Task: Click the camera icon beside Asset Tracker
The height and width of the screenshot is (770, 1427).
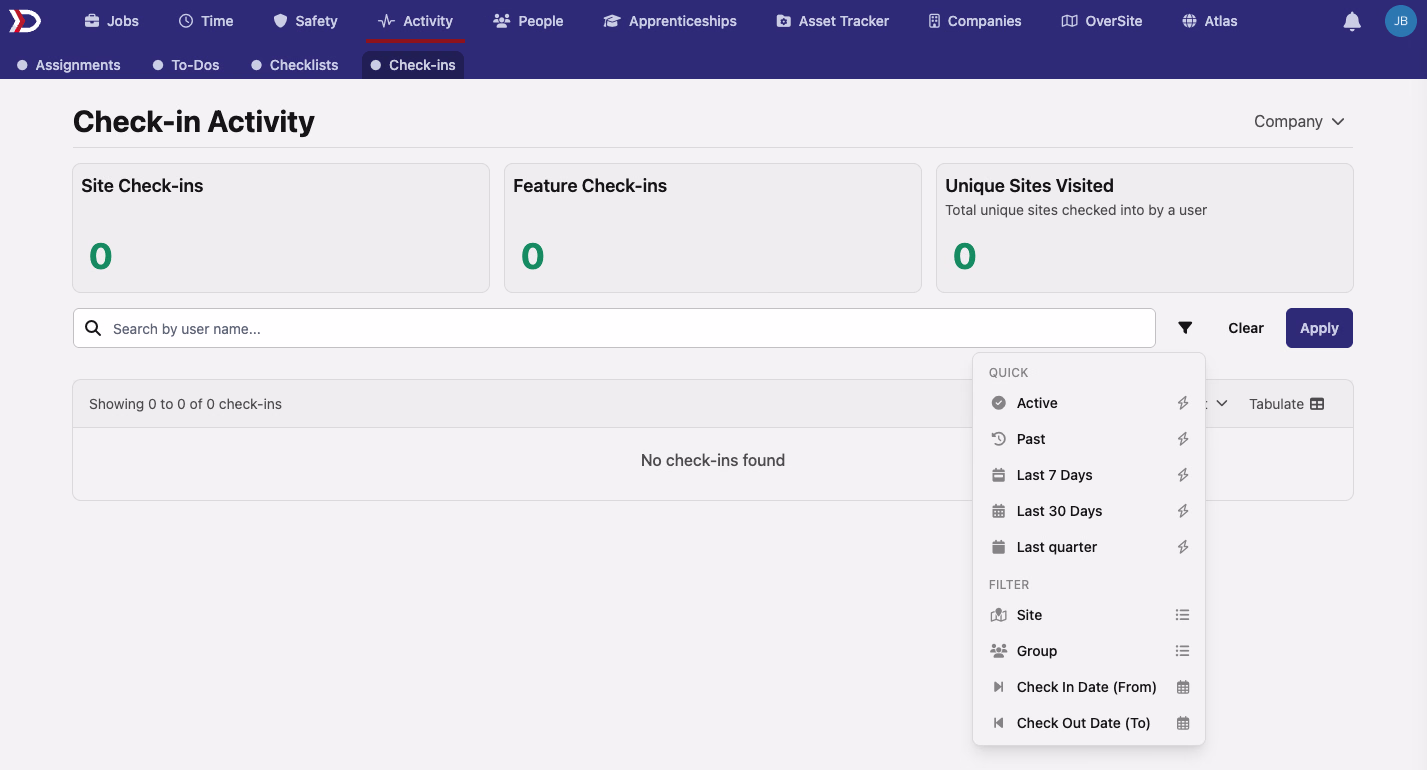Action: tap(783, 21)
